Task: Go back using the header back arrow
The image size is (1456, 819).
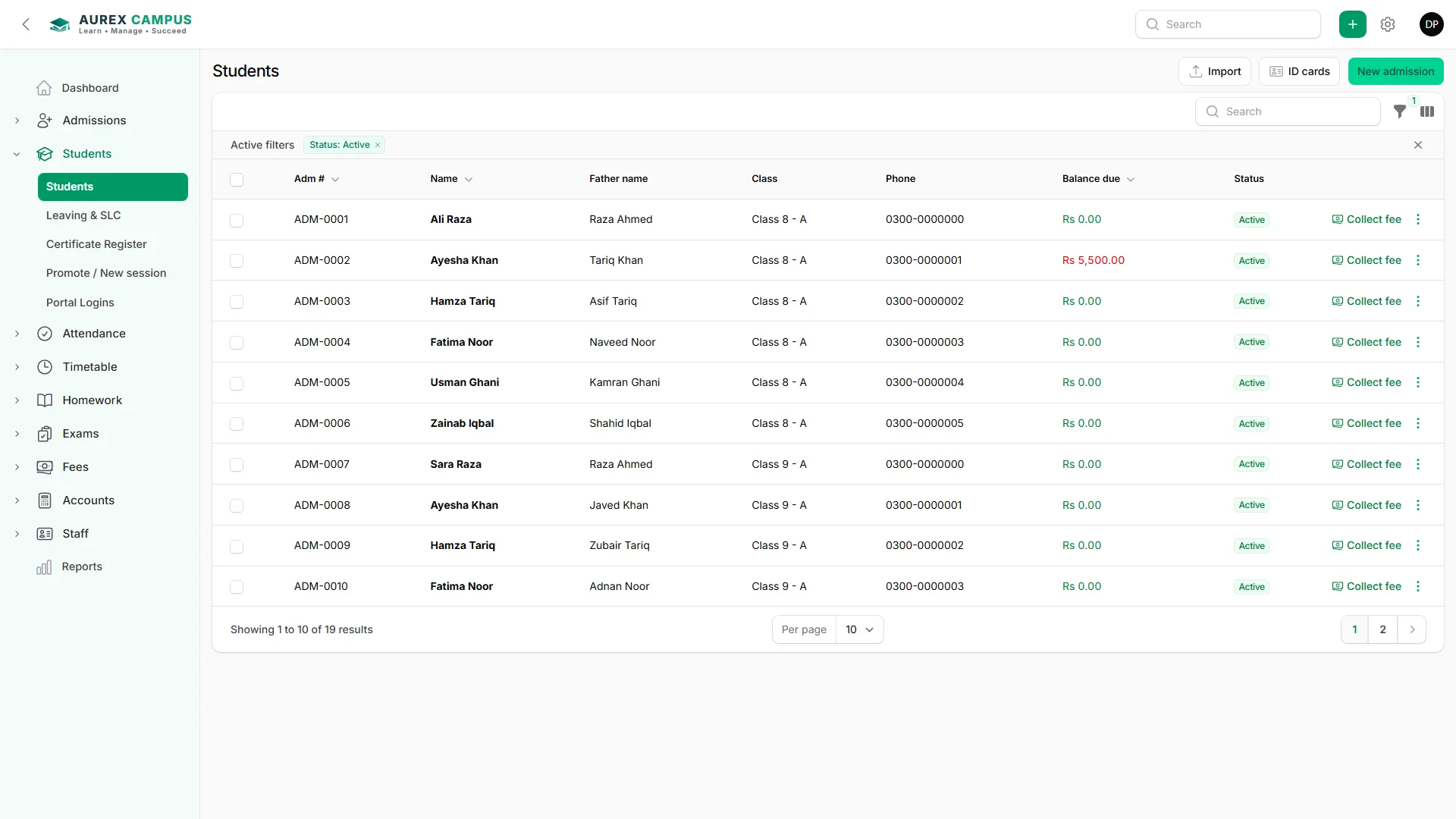Action: [26, 24]
